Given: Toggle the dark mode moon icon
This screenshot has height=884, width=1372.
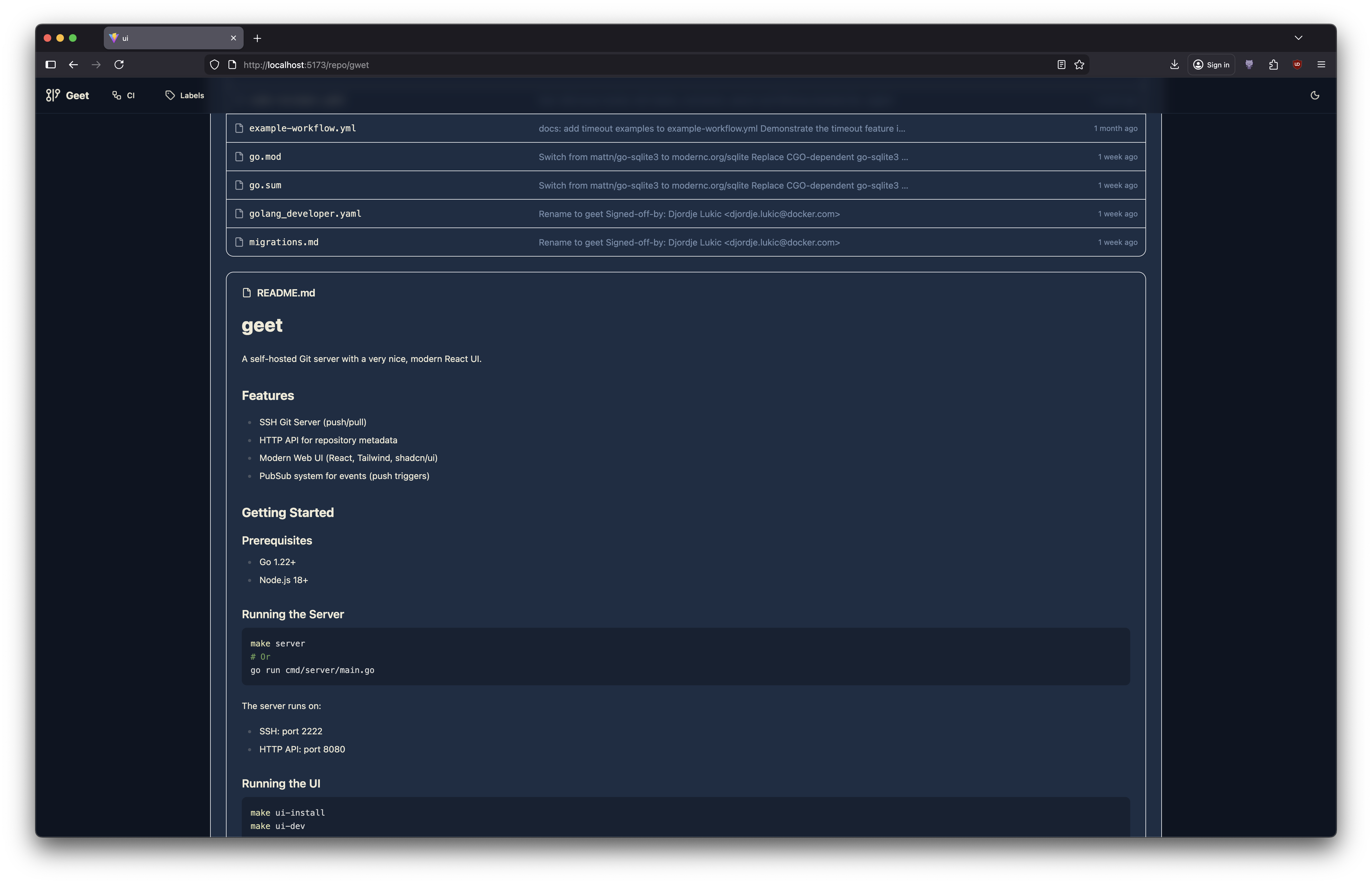Looking at the screenshot, I should pos(1315,95).
